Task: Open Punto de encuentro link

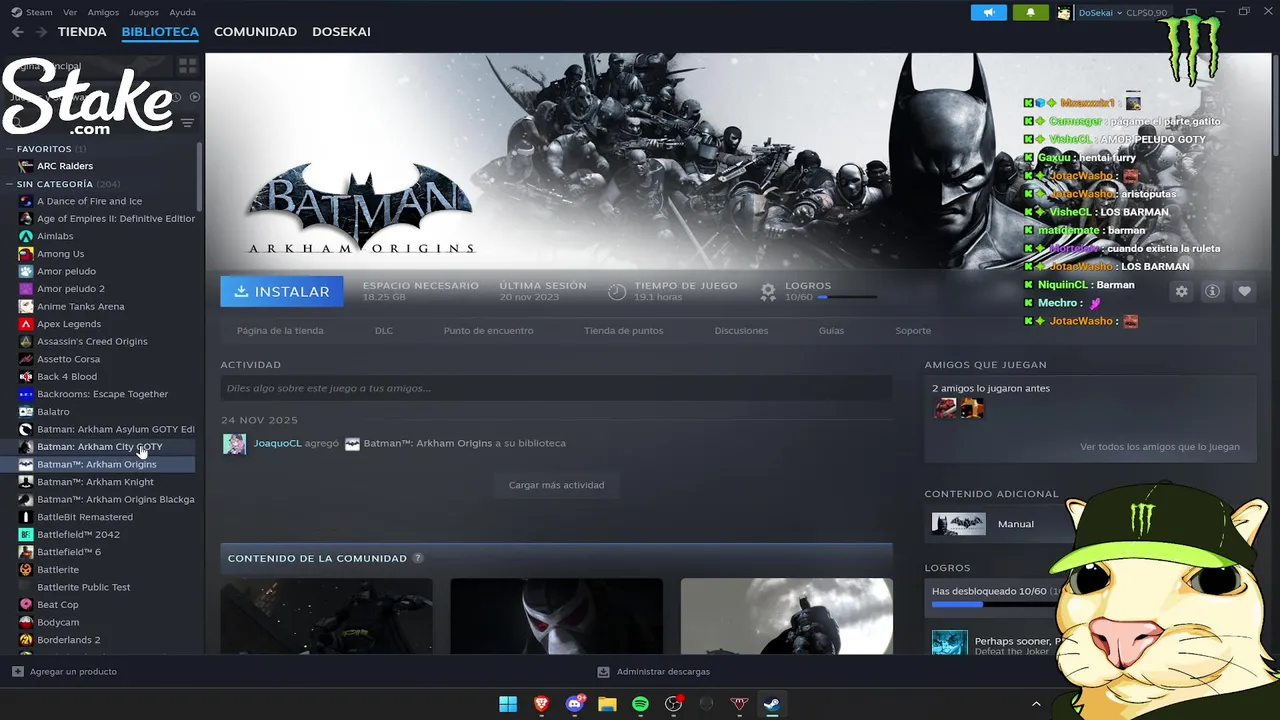Action: pyautogui.click(x=488, y=331)
